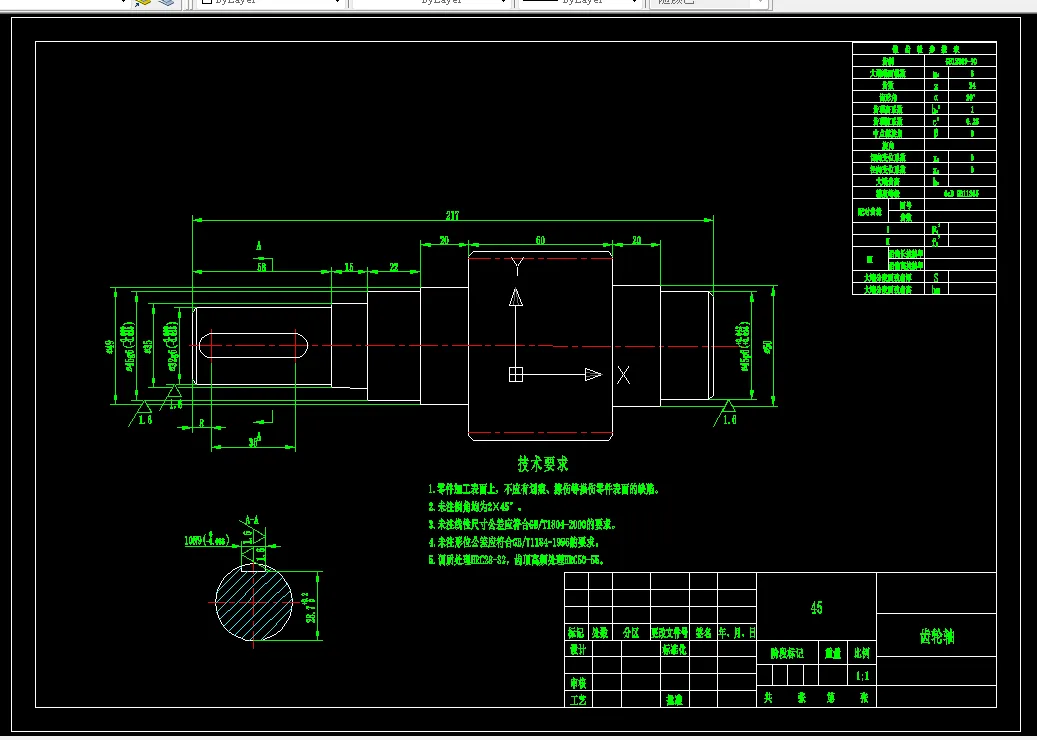Select the gear width dimension 60
This screenshot has width=1037, height=740.
[x=540, y=241]
